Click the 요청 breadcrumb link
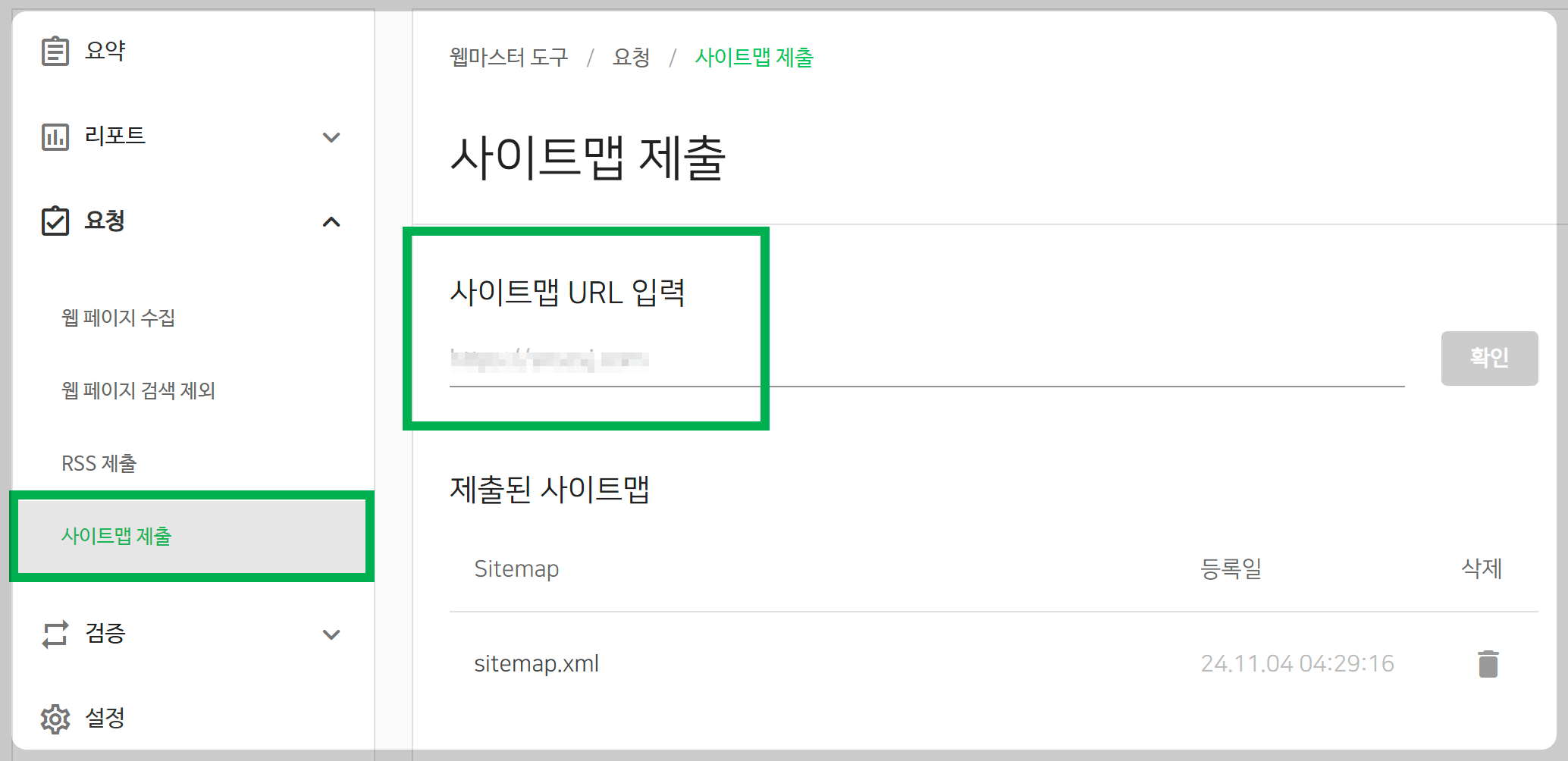 (x=631, y=58)
